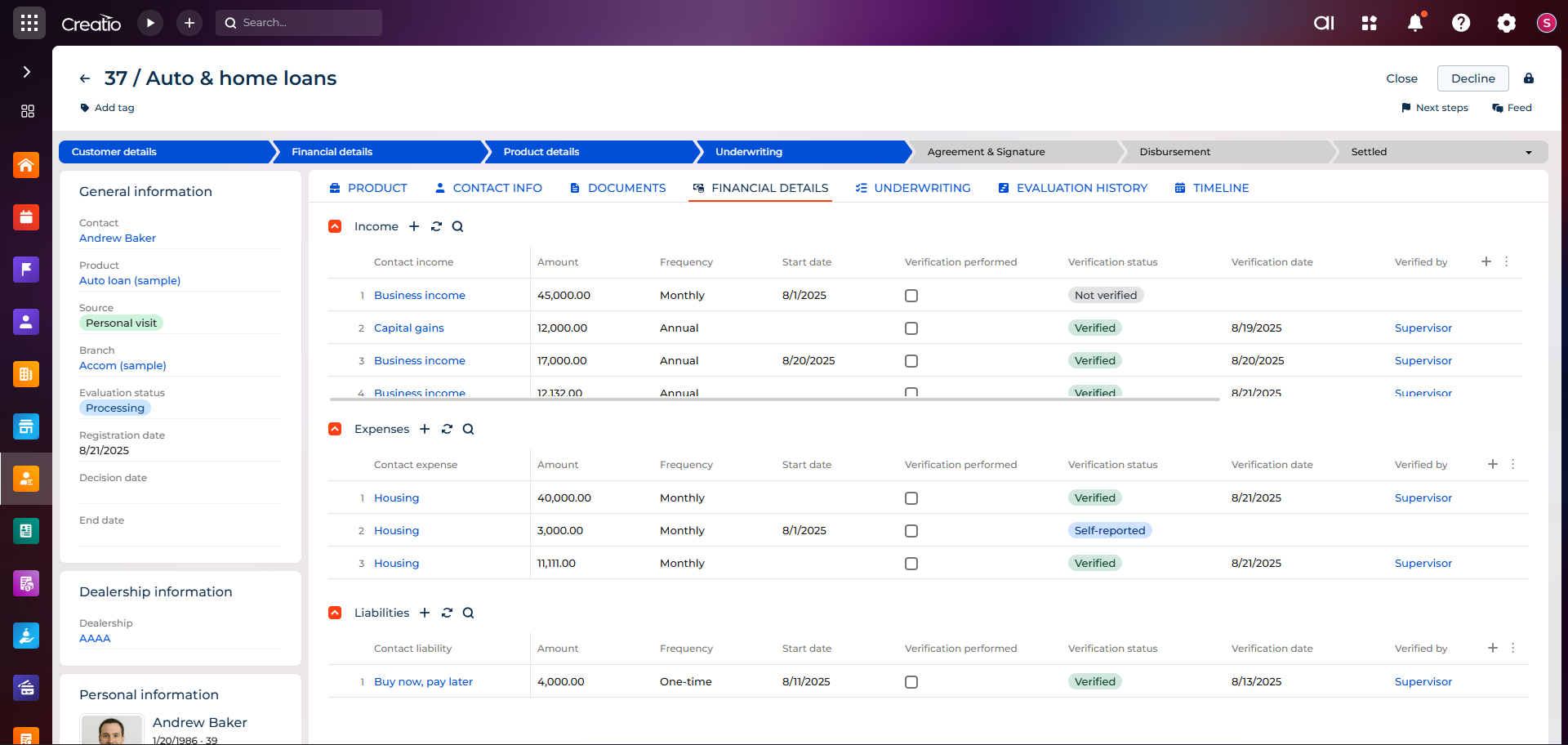Search within the Income list
This screenshot has height=745, width=1568.
pyautogui.click(x=458, y=226)
